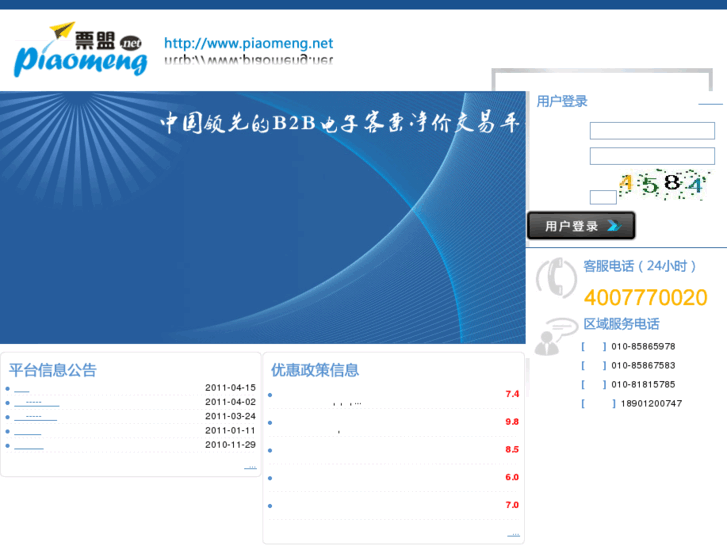Screen dimensions: 727x545
Task: Click the 用户登录 login button
Action: 581,226
